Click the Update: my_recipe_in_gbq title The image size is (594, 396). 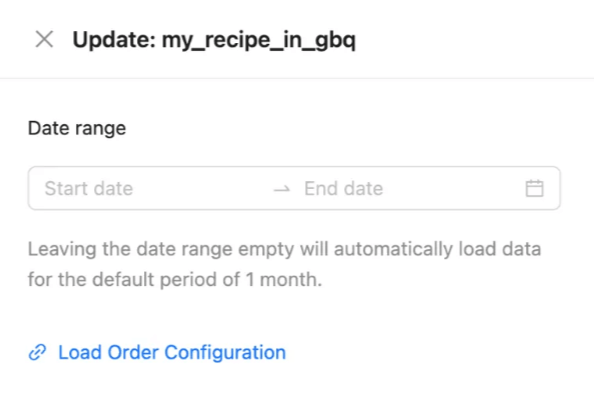[x=214, y=40]
